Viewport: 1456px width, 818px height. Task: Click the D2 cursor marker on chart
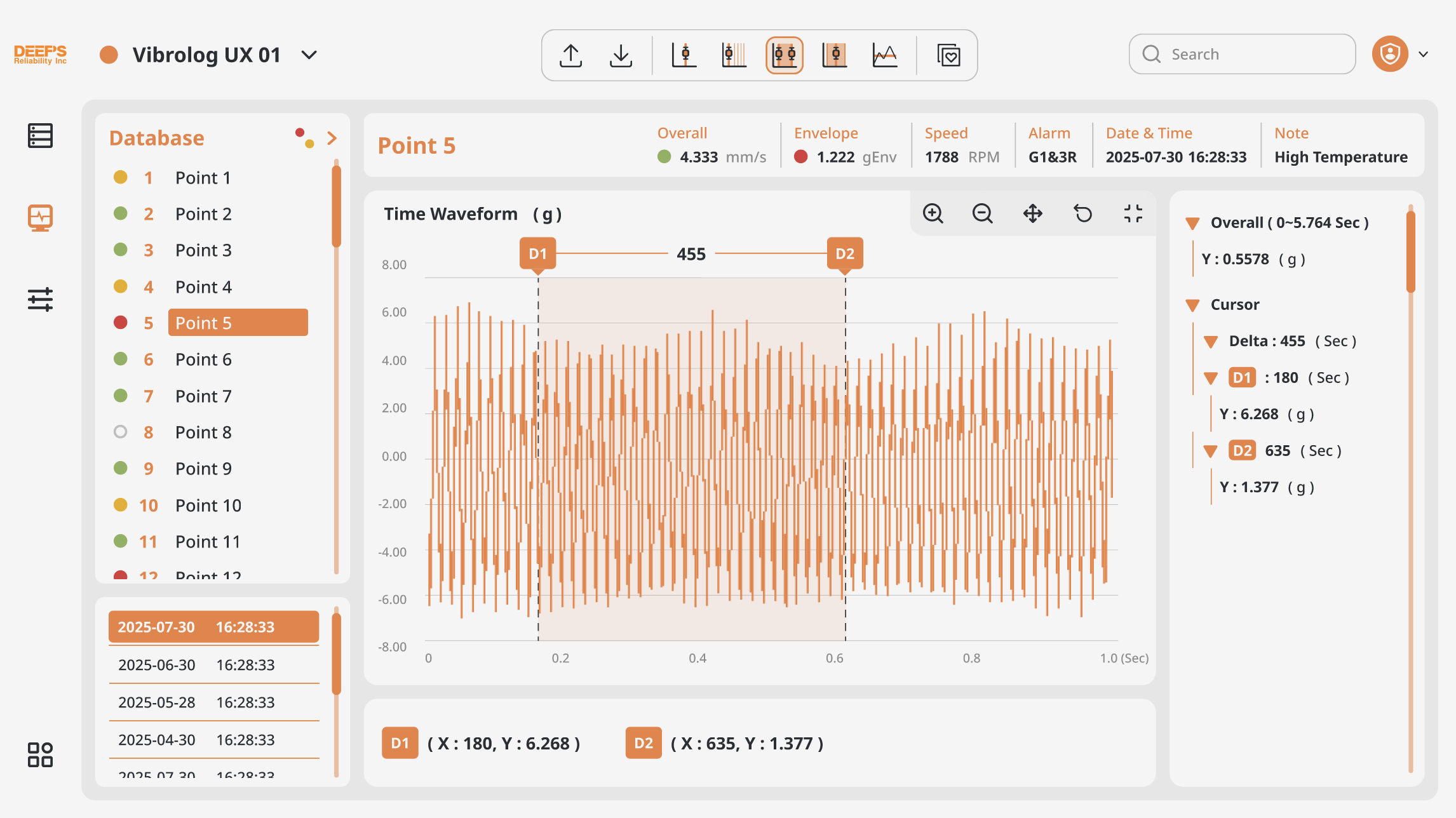[x=845, y=254]
